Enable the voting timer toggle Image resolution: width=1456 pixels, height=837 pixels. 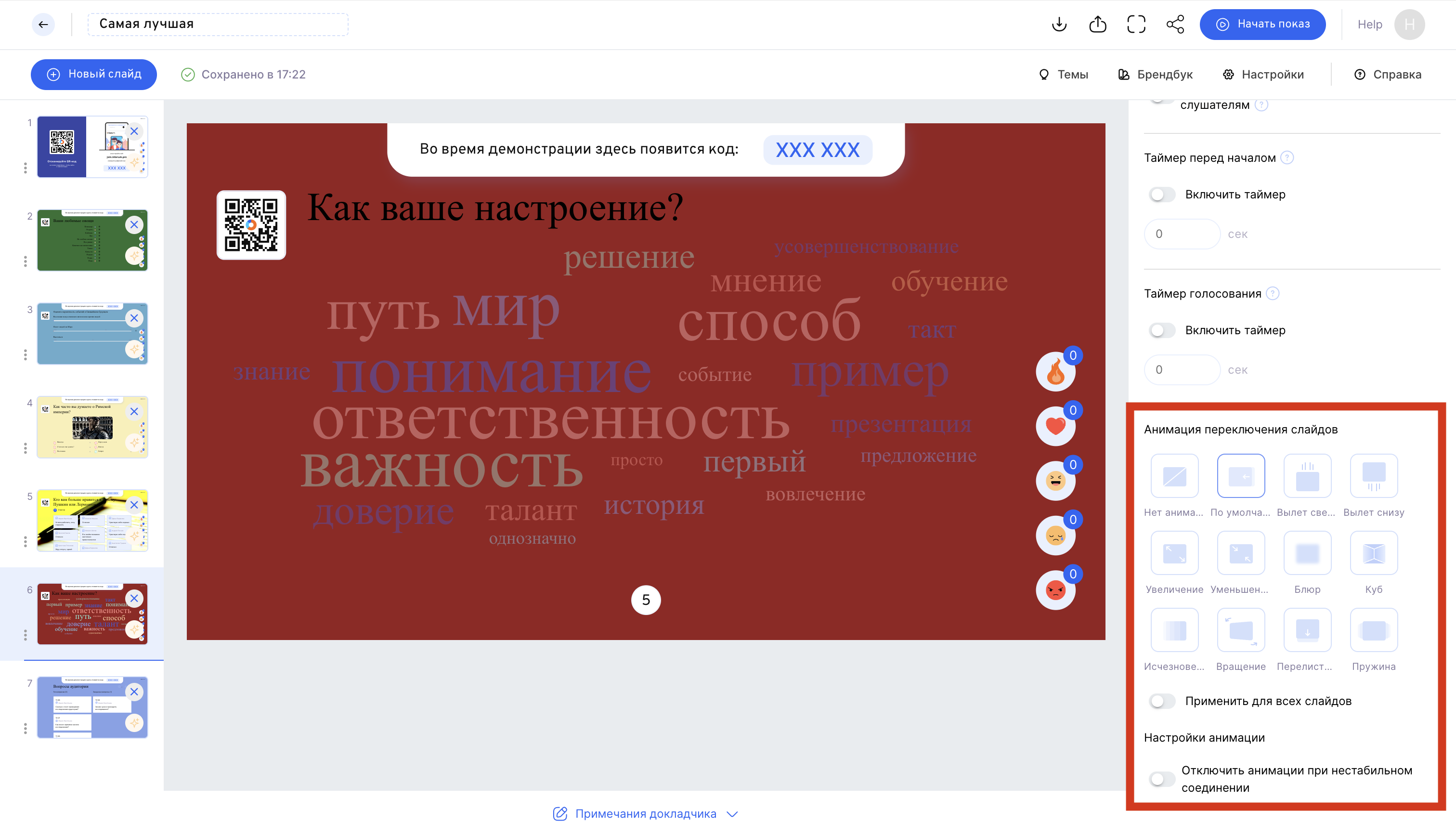click(1162, 330)
